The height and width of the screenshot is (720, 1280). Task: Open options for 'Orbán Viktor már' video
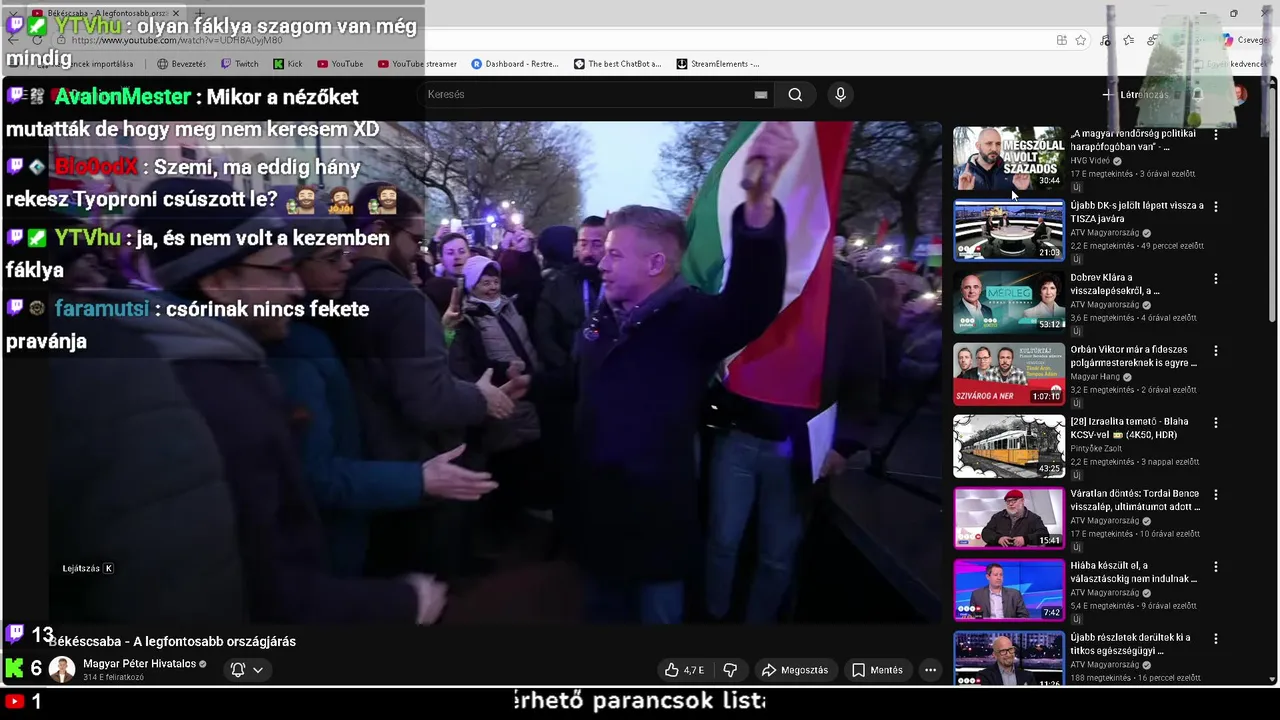(x=1215, y=350)
